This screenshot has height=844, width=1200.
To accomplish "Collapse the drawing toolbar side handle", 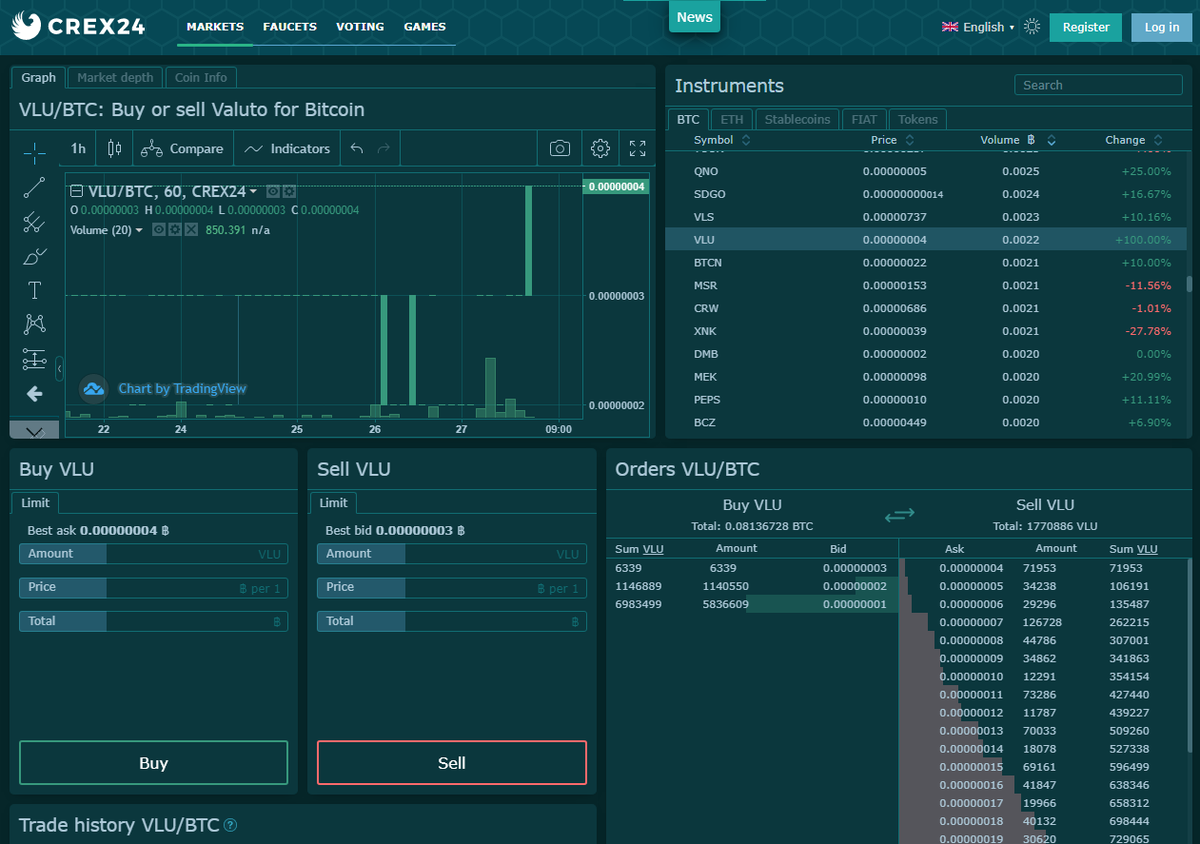I will point(59,369).
